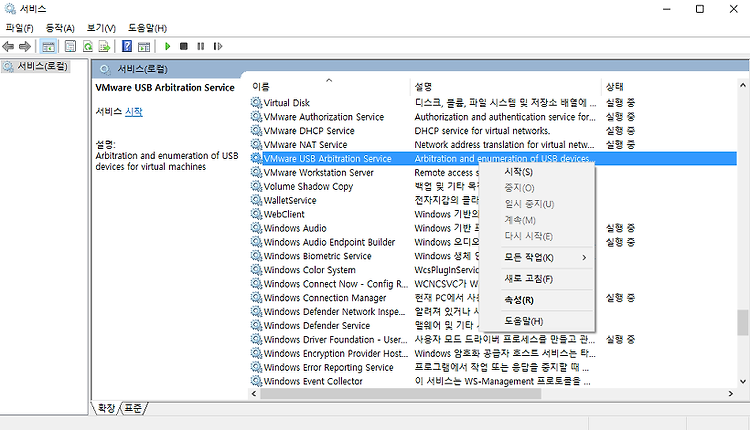Click the Refresh toolbar icon

tap(88, 46)
